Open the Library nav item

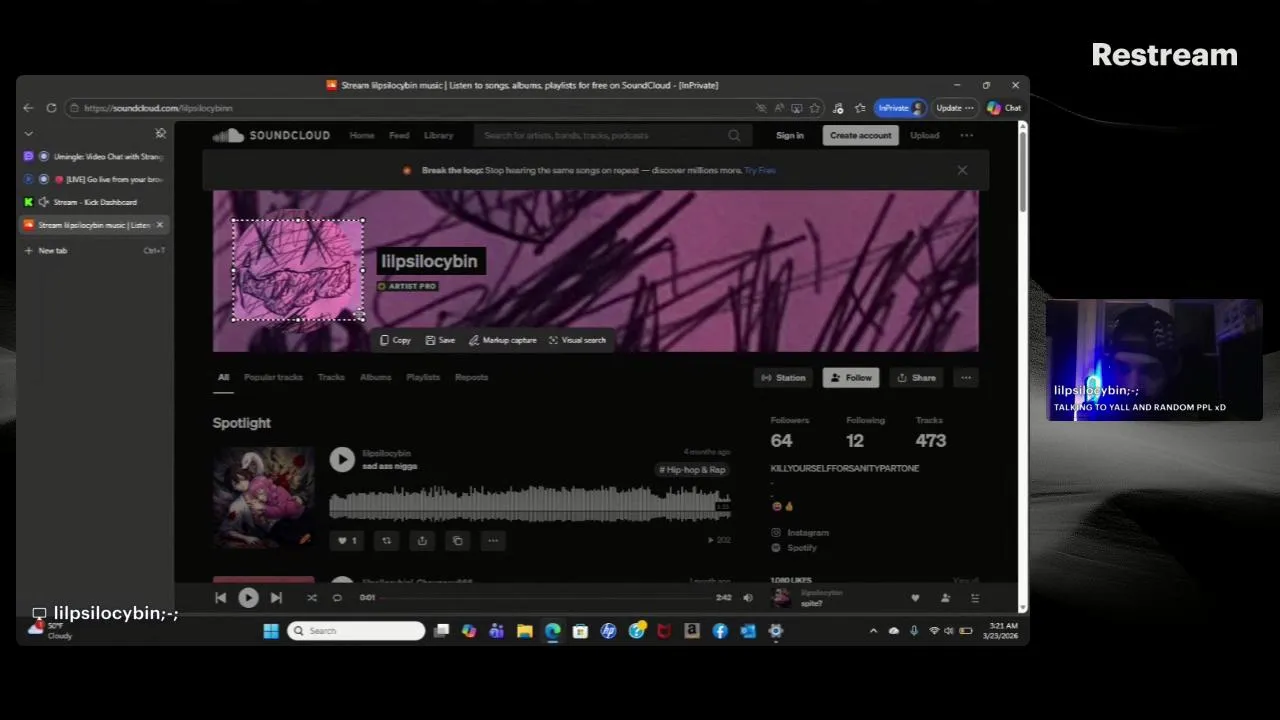point(438,135)
